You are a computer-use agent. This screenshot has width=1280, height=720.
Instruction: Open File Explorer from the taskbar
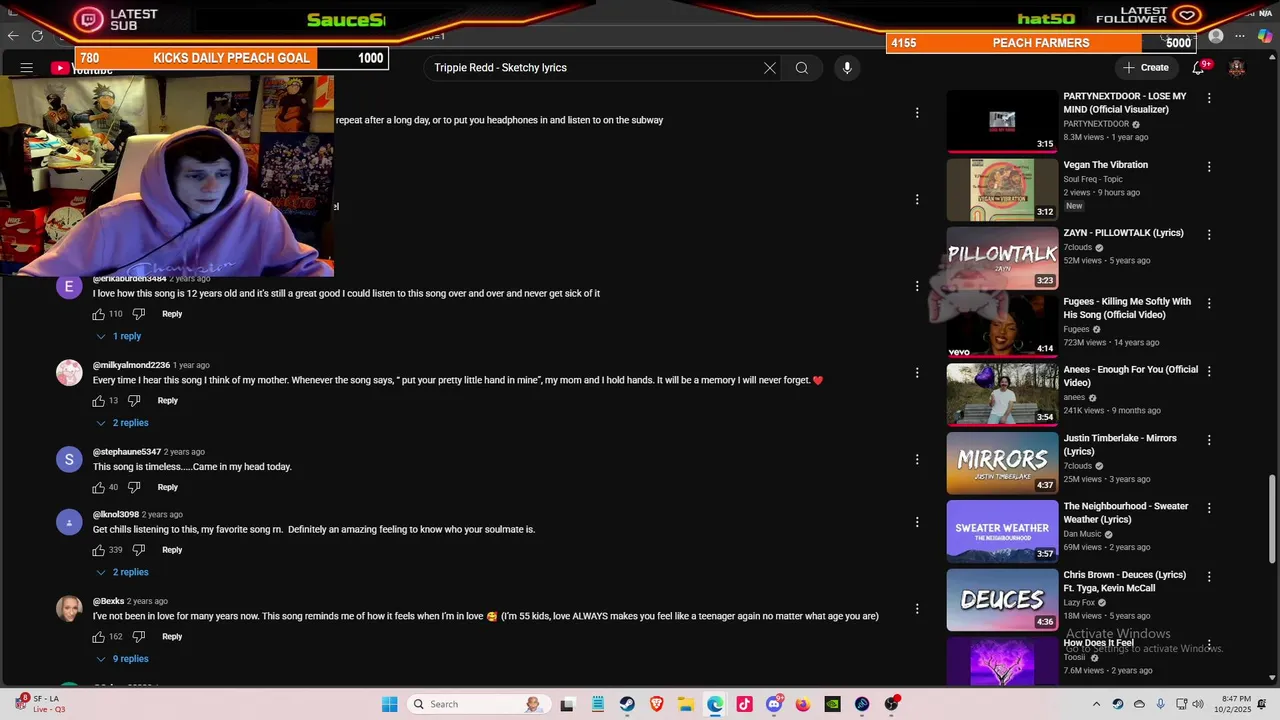686,704
